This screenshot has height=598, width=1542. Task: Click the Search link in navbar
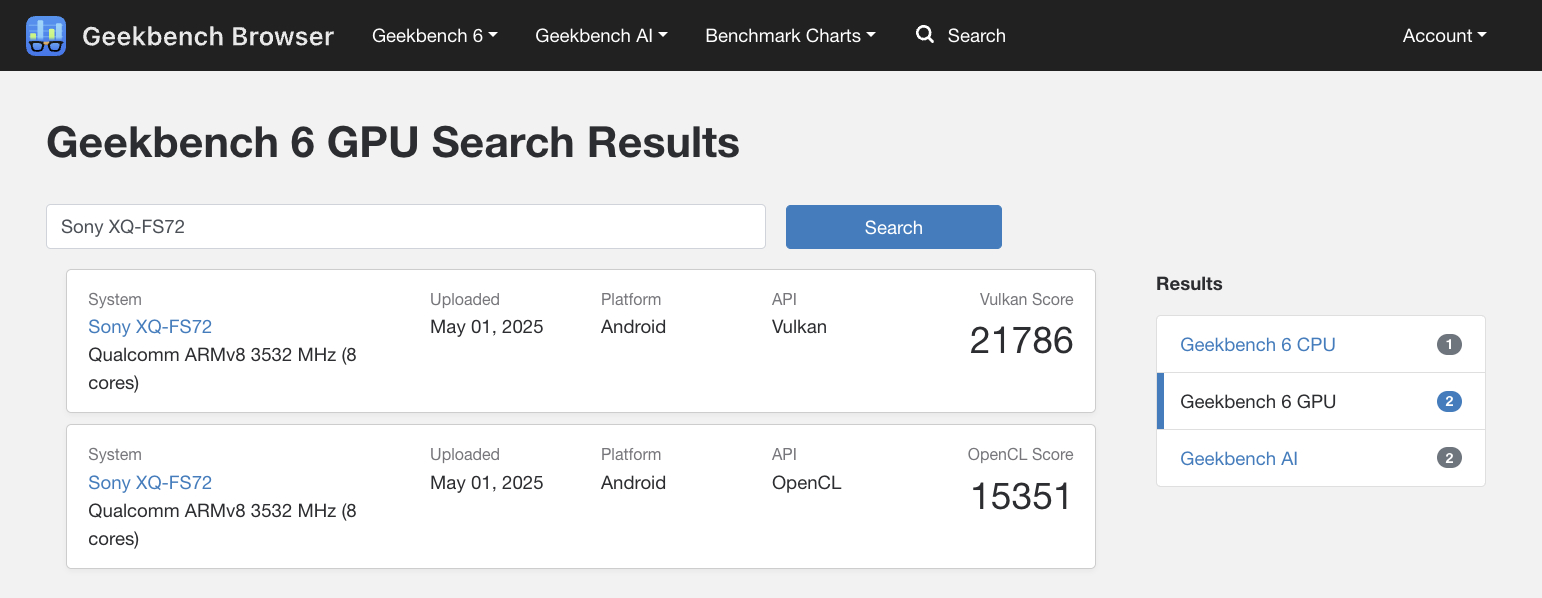pos(976,36)
